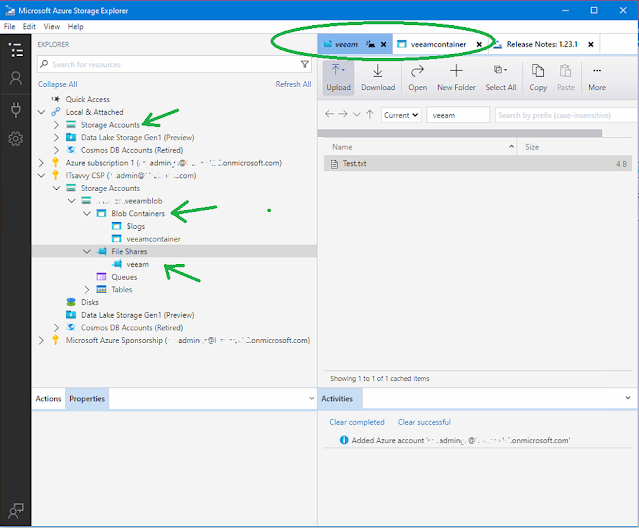
Task: Click the Search by prefix field
Action: pyautogui.click(x=566, y=115)
